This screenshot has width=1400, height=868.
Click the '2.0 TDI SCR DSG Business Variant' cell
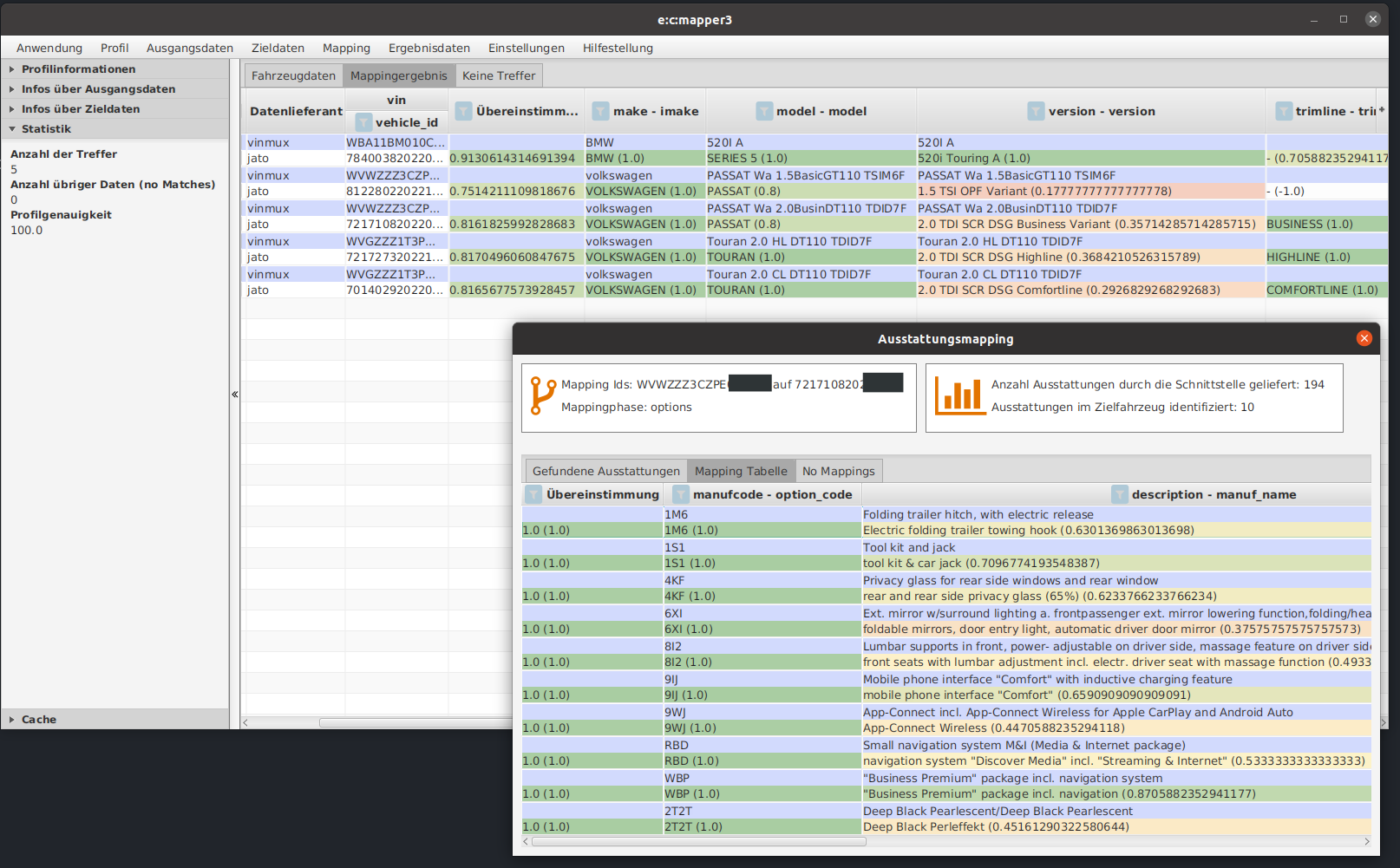pyautogui.click(x=1091, y=224)
